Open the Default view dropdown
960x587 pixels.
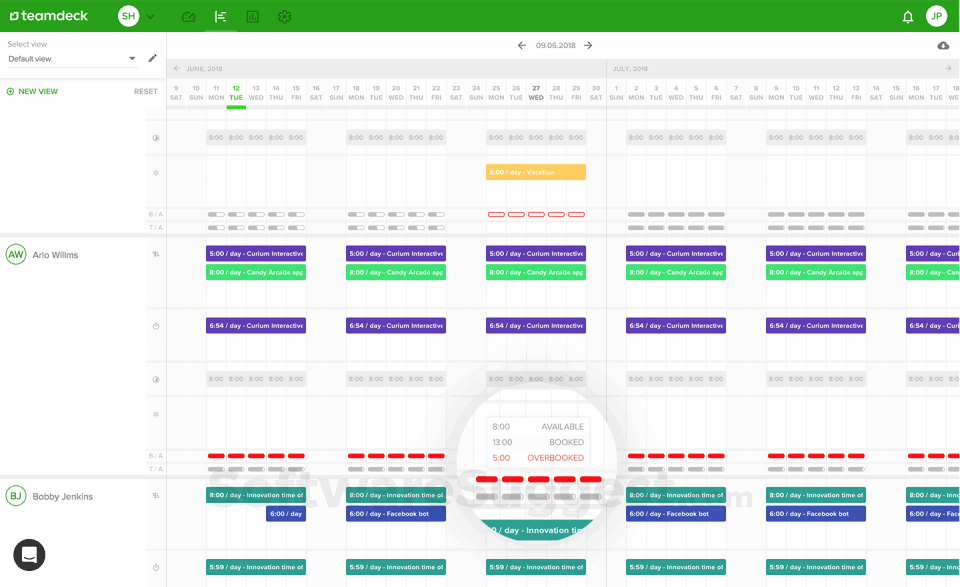pos(72,59)
